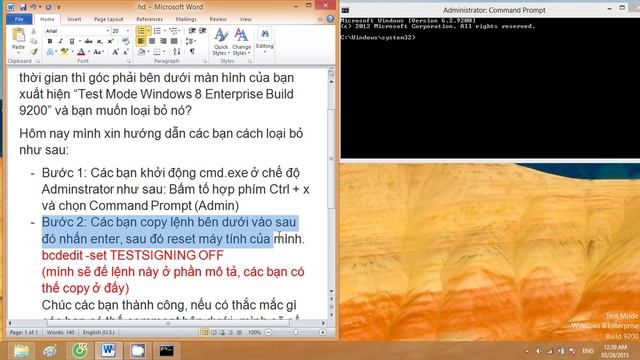The image size is (640, 360).
Task: Click the Copy icon in Clipboard group
Action: 34,41
